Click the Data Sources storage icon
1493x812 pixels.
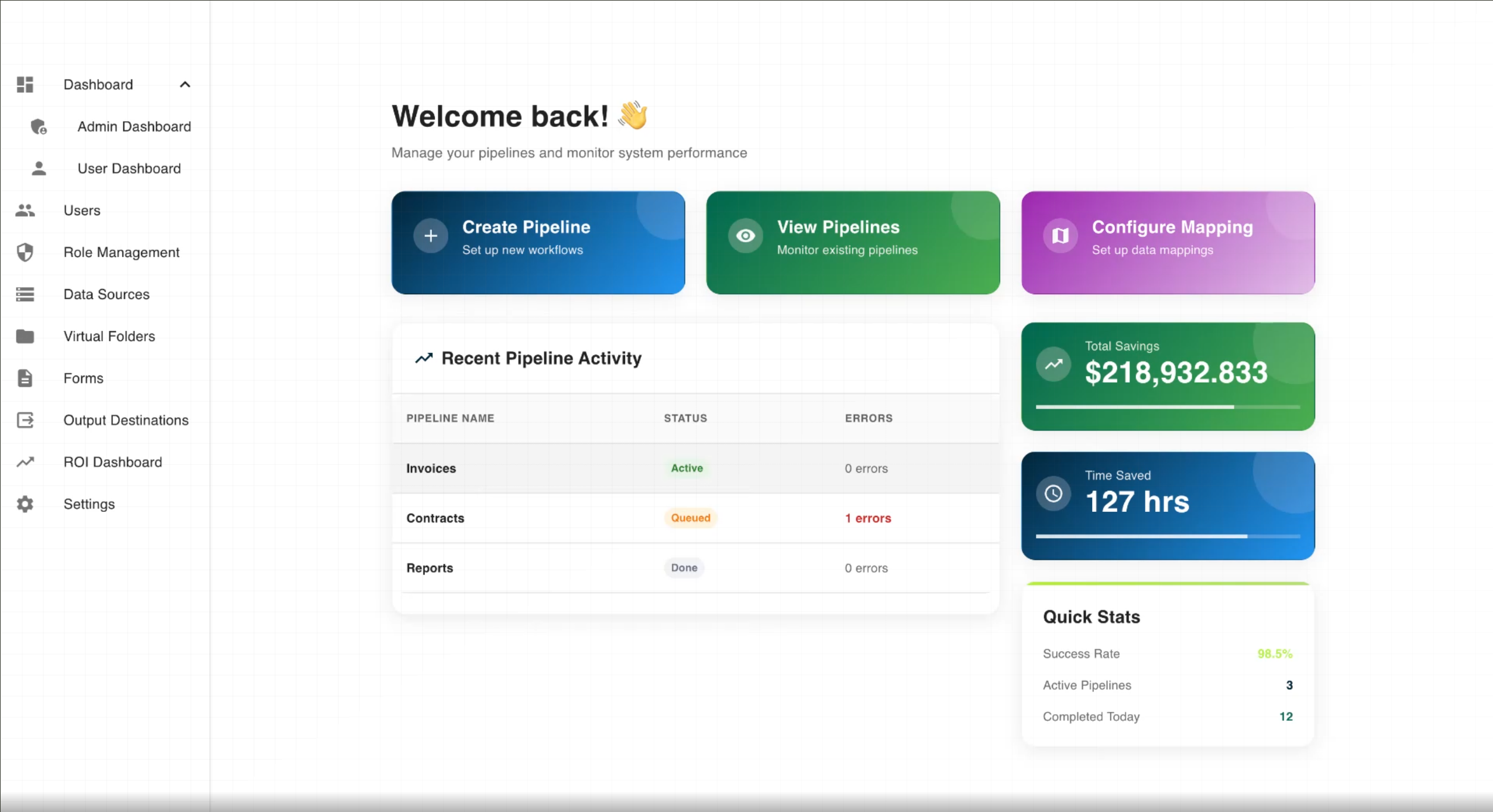tap(25, 294)
